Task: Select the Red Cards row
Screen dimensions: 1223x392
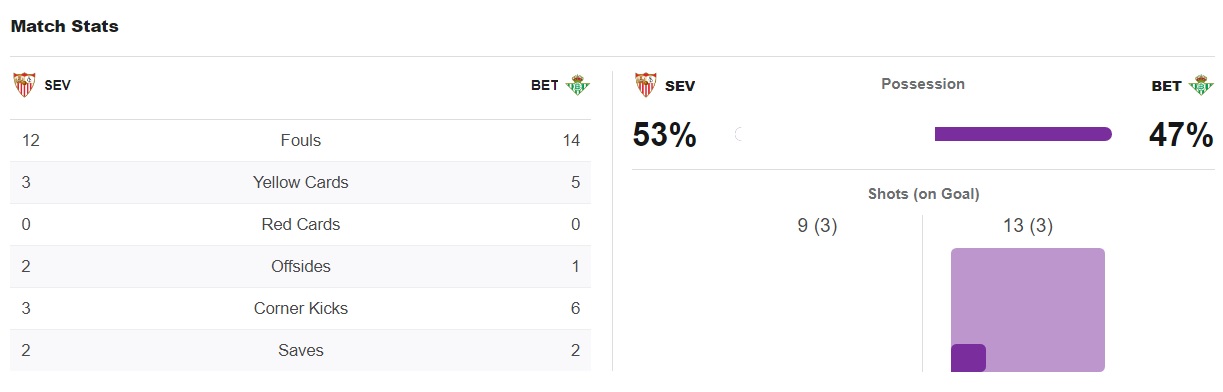Action: click(x=301, y=225)
